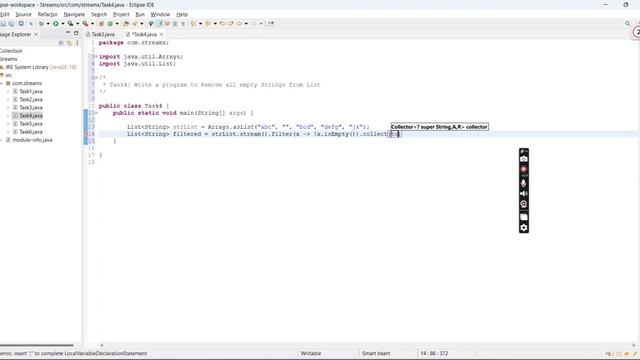Click the Save toolbar icon

pyautogui.click(x=3, y=24)
